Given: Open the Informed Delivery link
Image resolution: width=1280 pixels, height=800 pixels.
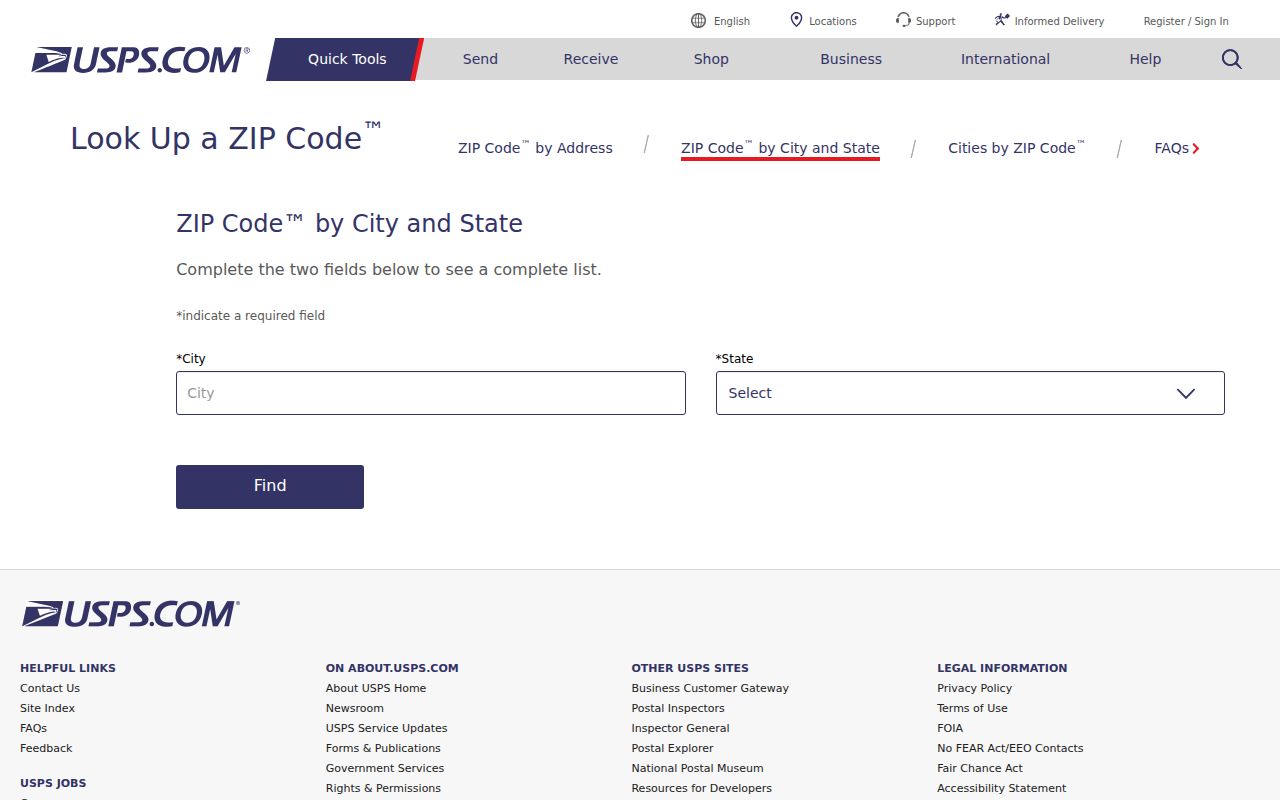Looking at the screenshot, I should tap(1059, 21).
